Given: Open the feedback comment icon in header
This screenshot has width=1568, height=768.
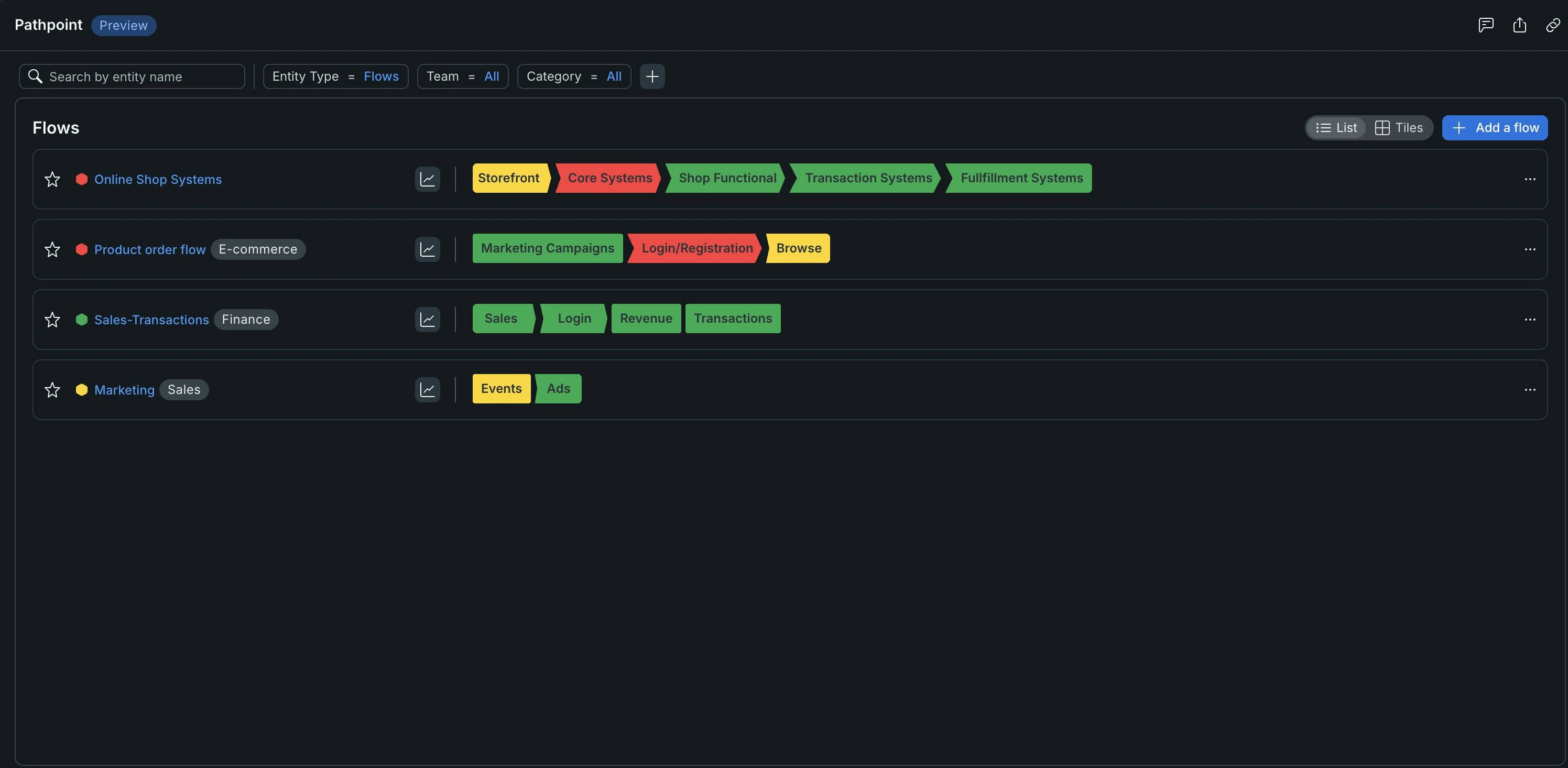Looking at the screenshot, I should (1486, 25).
